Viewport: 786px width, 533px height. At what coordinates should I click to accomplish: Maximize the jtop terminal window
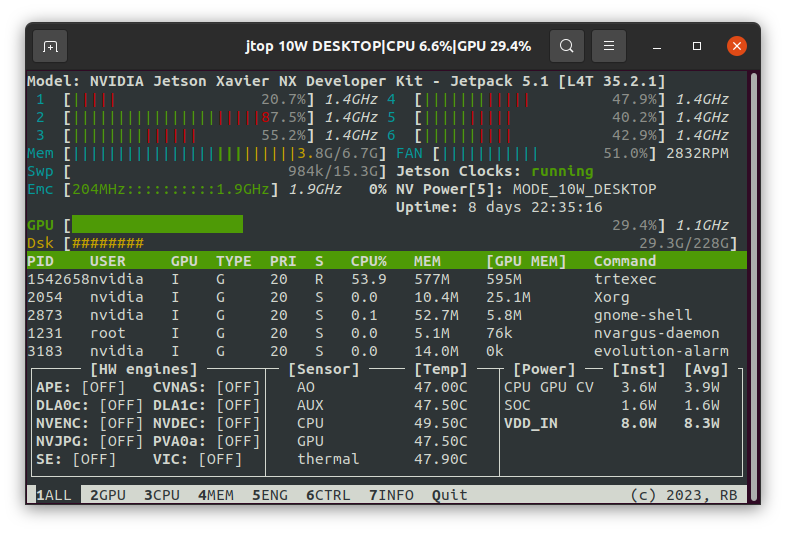click(x=697, y=46)
